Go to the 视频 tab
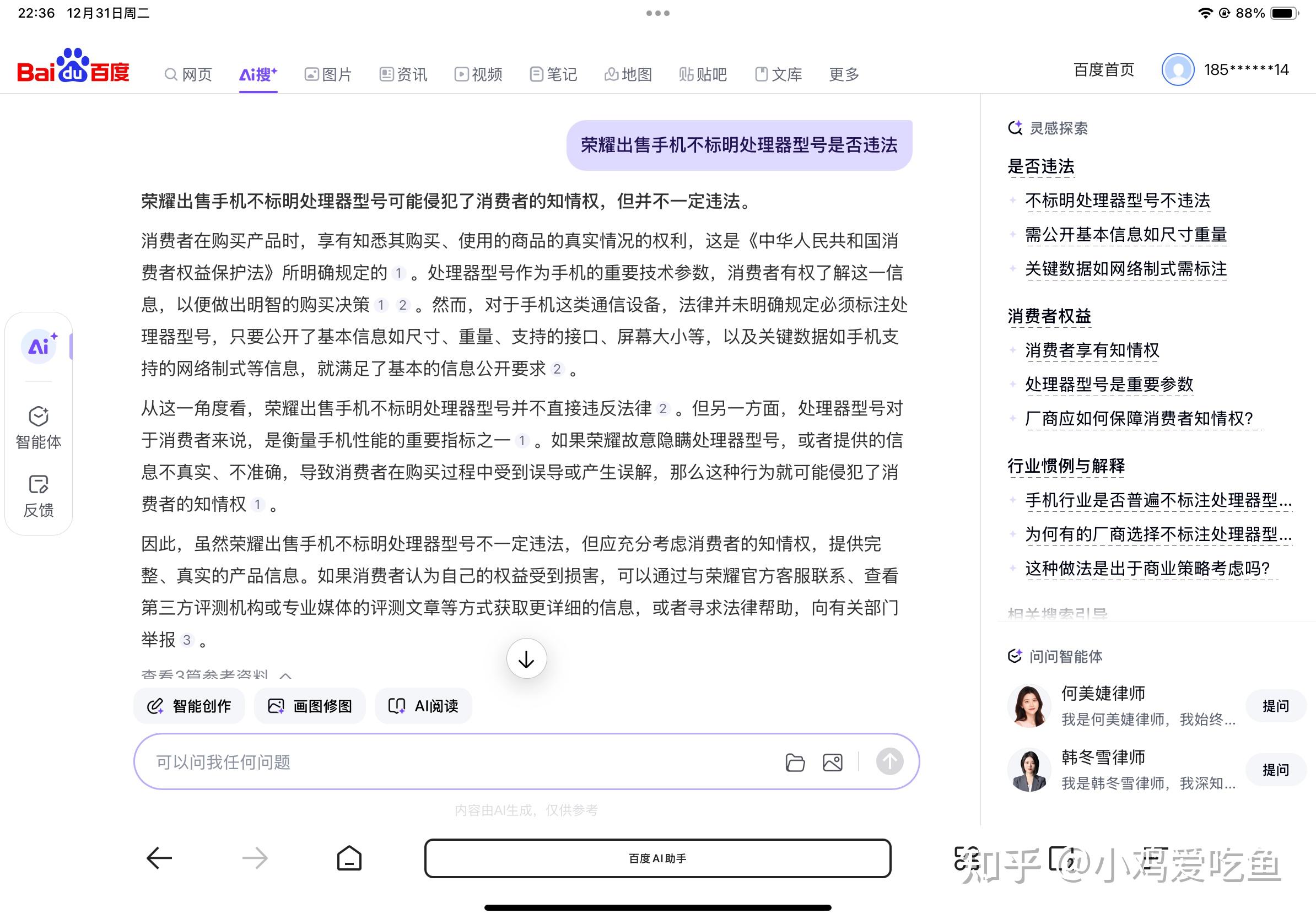The image size is (1316, 919). click(x=478, y=74)
